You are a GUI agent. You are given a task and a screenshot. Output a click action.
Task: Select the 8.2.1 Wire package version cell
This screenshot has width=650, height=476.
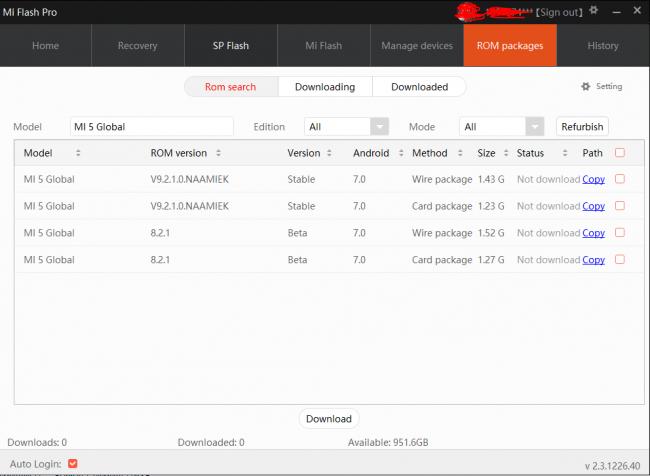(160, 233)
